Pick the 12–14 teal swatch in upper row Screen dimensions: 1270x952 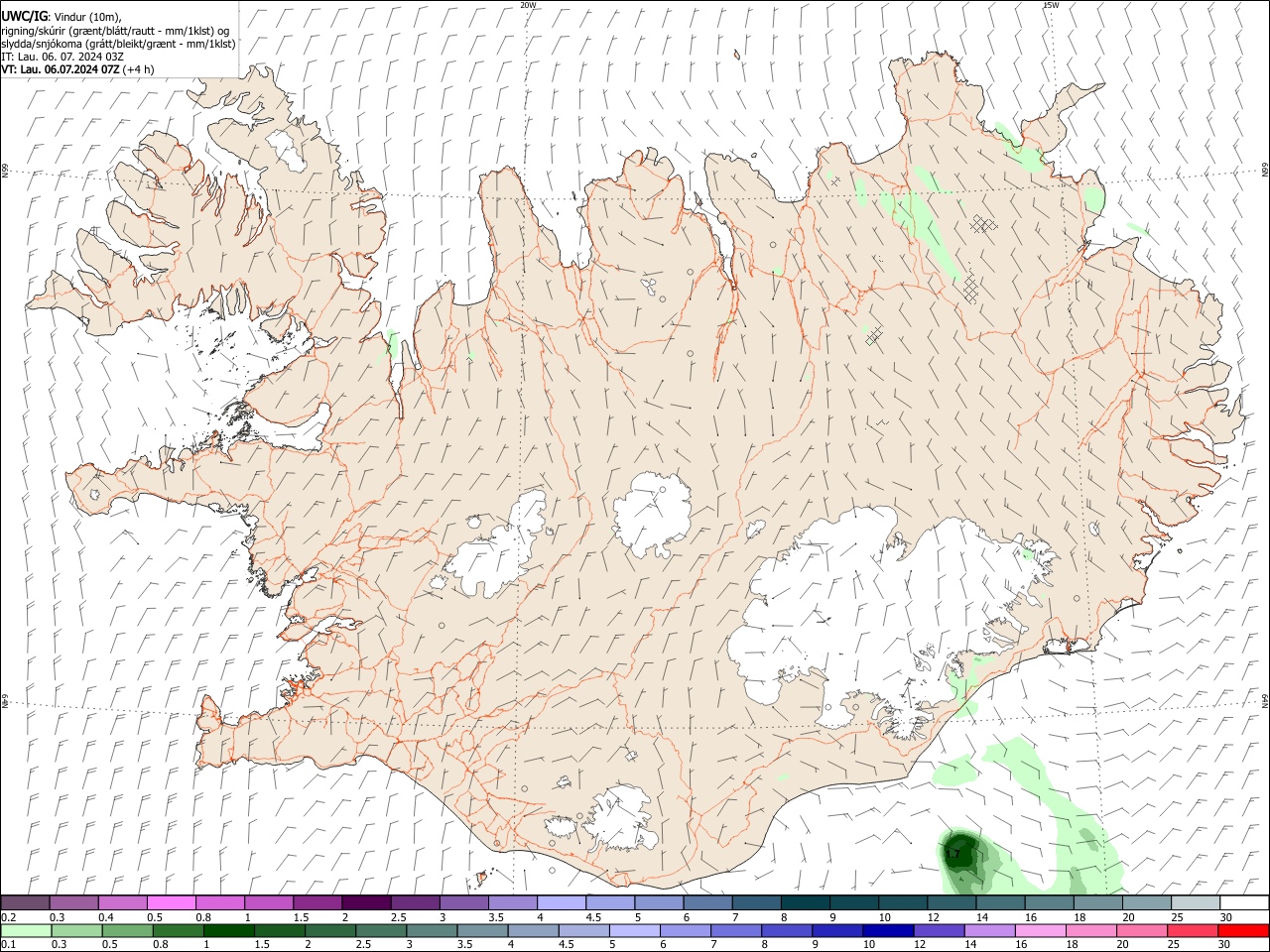coord(950,902)
